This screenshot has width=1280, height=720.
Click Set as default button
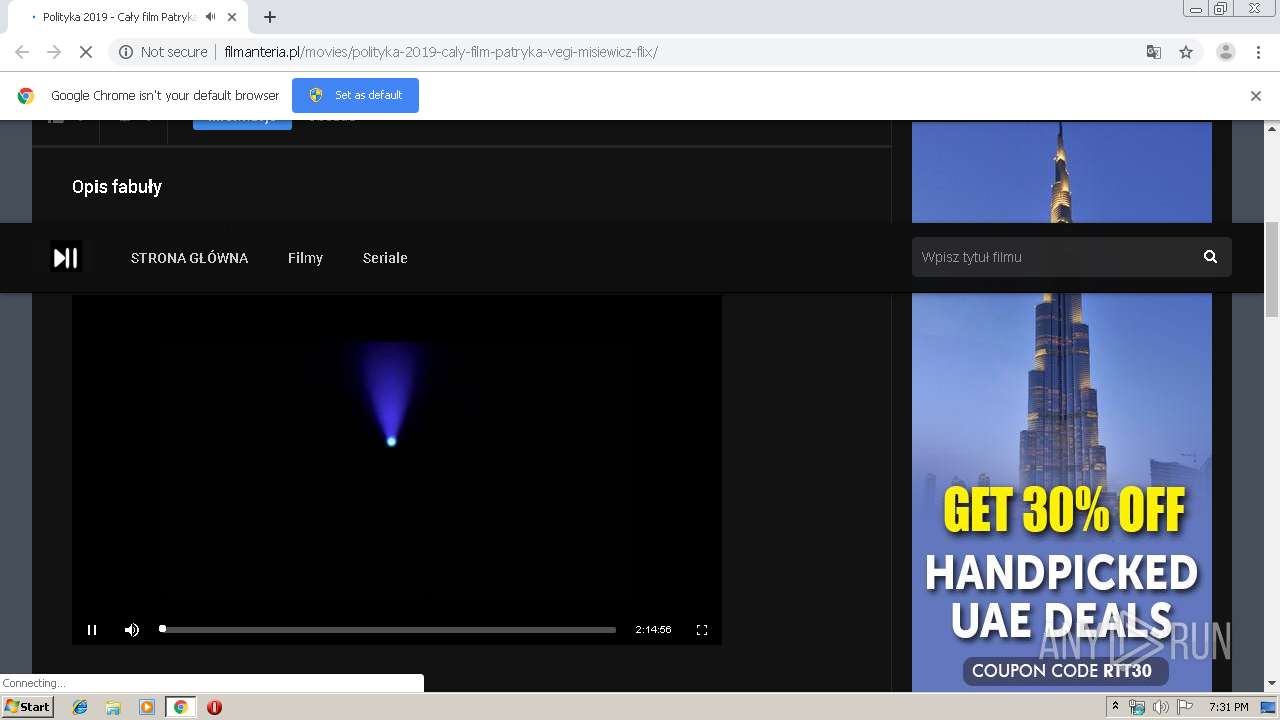[x=355, y=95]
